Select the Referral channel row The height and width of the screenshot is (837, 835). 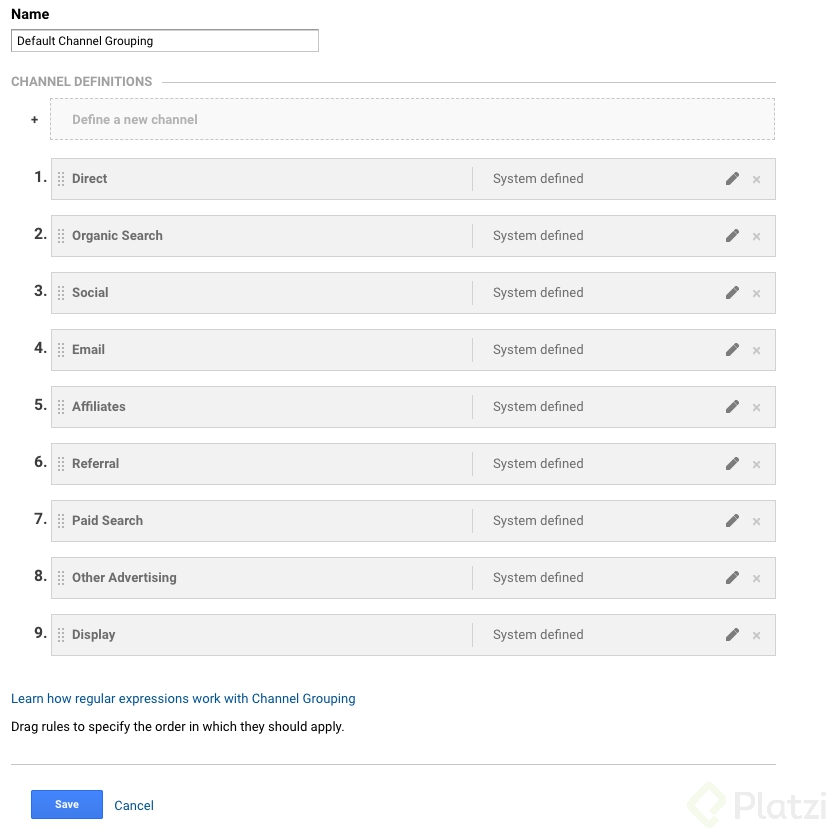[260, 464]
